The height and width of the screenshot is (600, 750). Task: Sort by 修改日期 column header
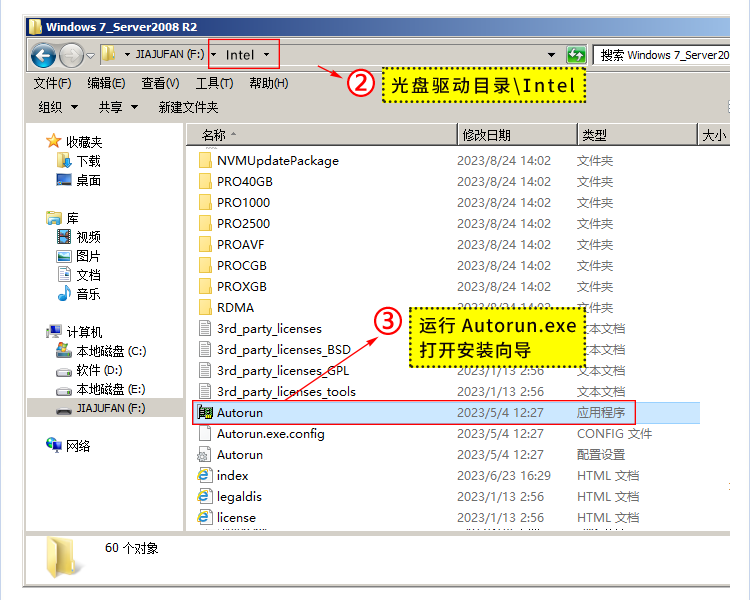pos(486,135)
